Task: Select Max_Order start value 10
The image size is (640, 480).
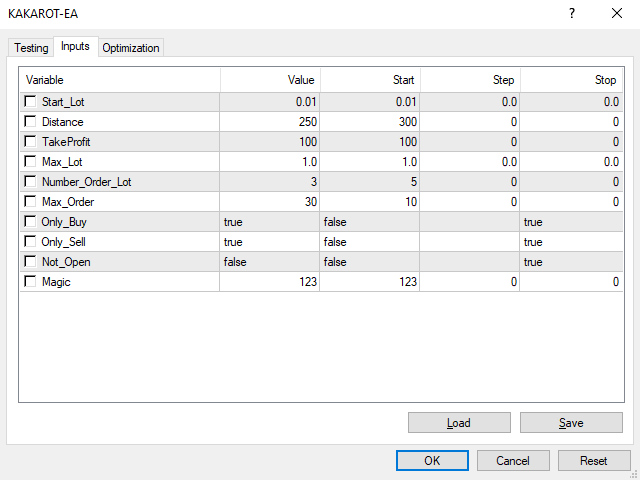Action: (x=370, y=202)
